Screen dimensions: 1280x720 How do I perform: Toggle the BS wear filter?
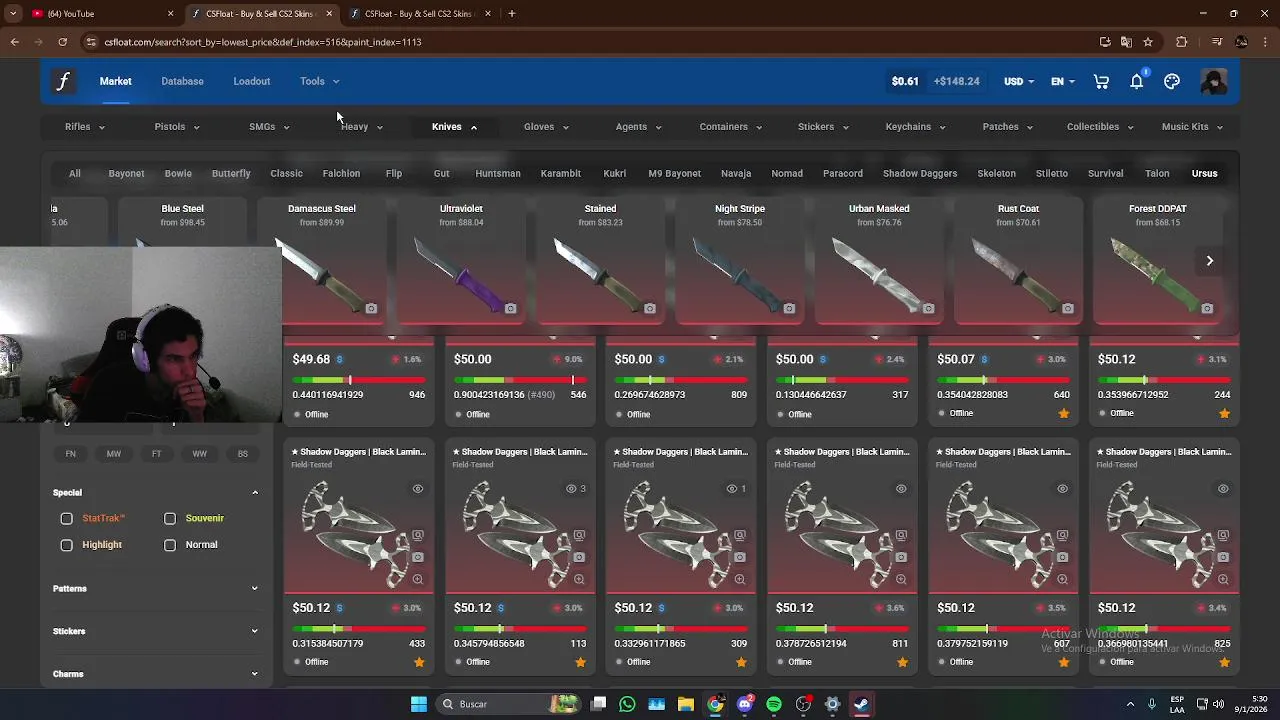(243, 454)
